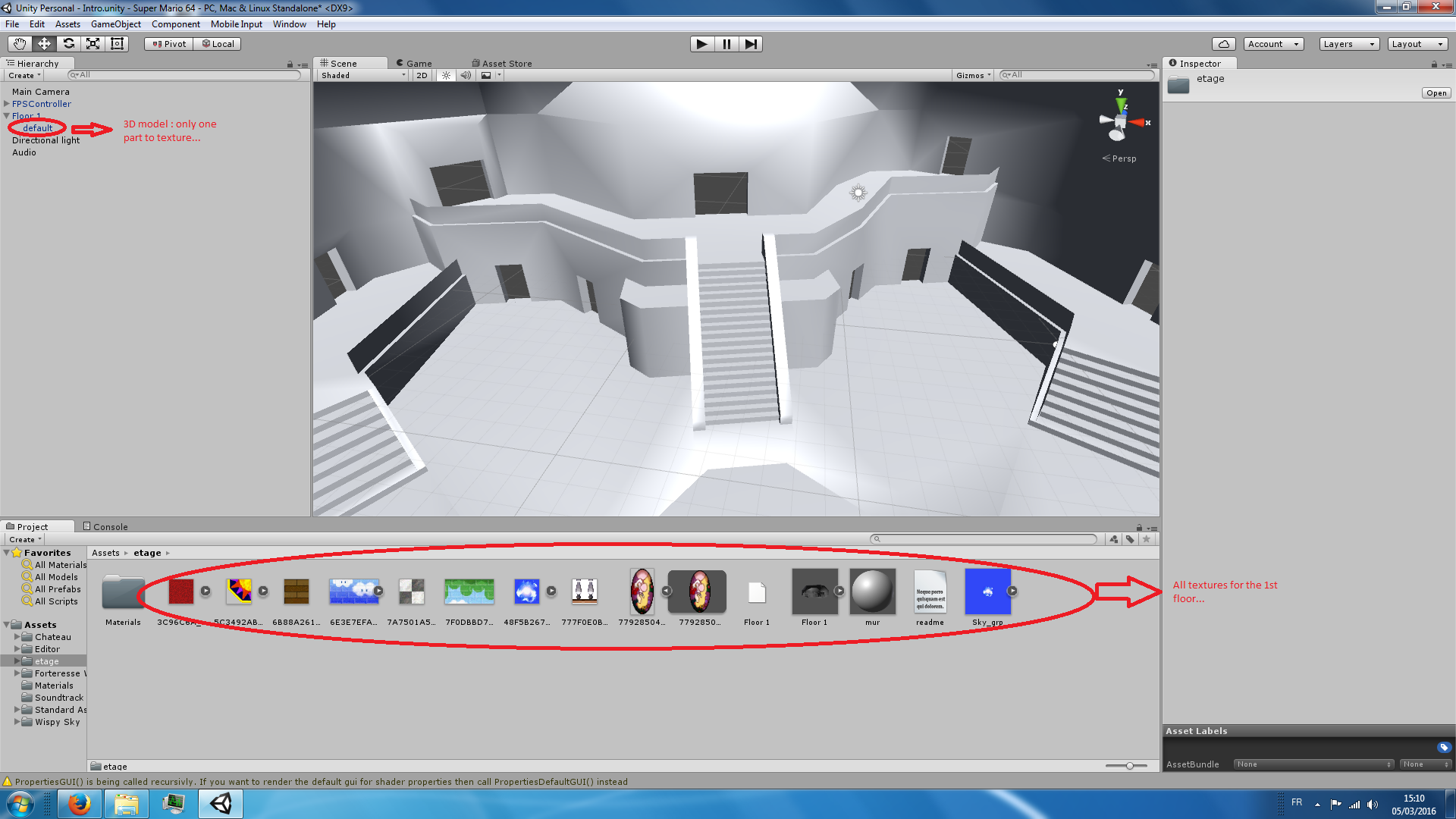
Task: Open the Layers dropdown
Action: point(1349,44)
